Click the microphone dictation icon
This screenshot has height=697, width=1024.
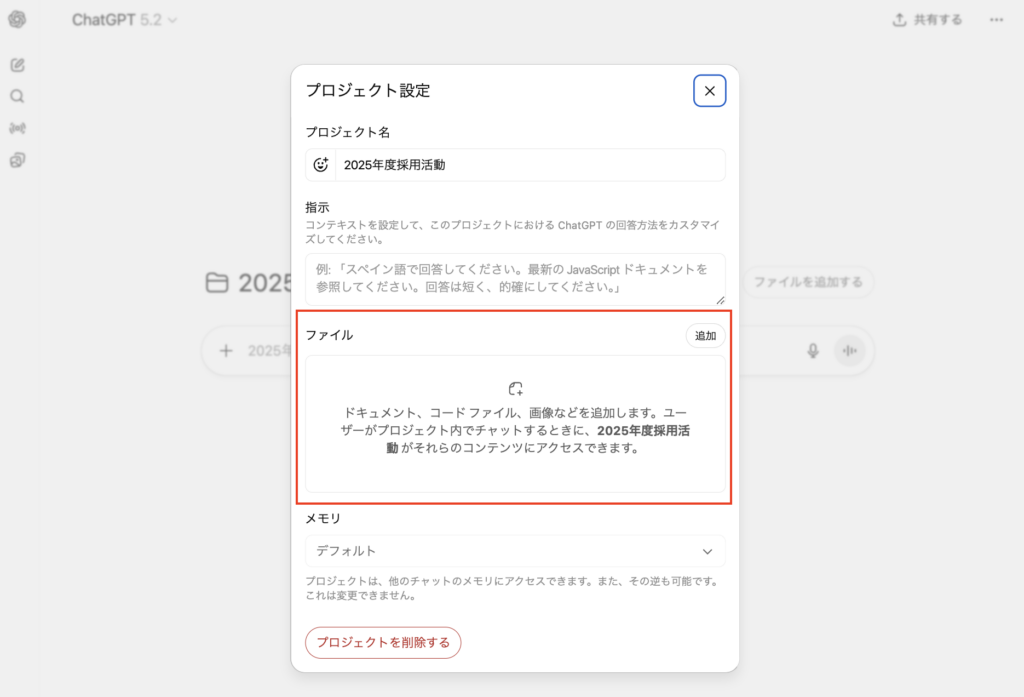click(813, 351)
